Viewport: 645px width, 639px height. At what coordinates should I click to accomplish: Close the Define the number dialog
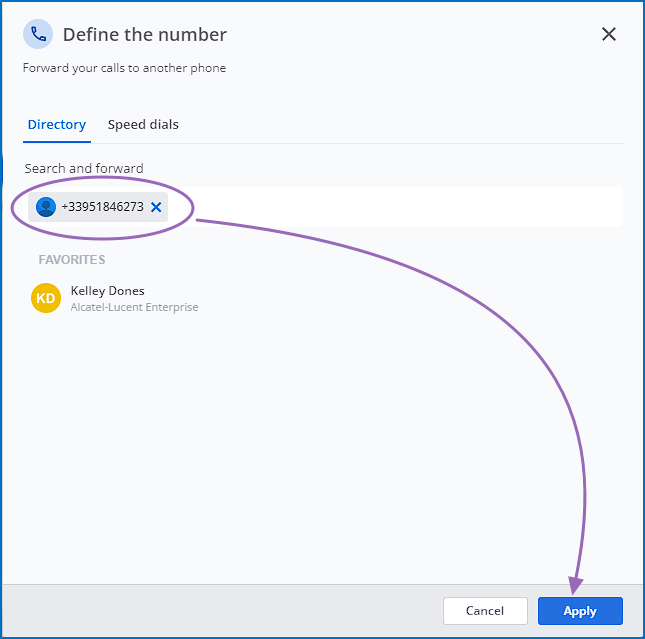tap(608, 34)
